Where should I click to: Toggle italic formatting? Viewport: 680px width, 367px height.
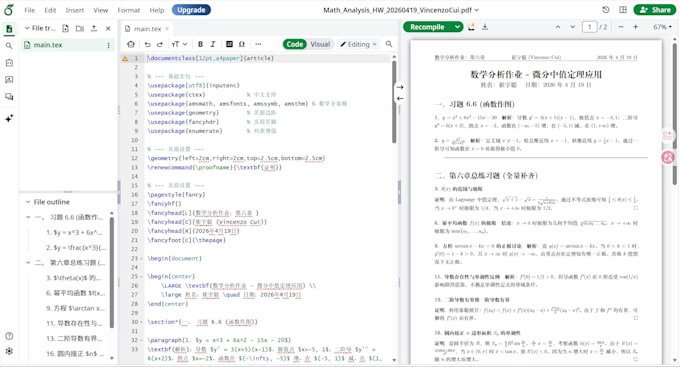[212, 44]
